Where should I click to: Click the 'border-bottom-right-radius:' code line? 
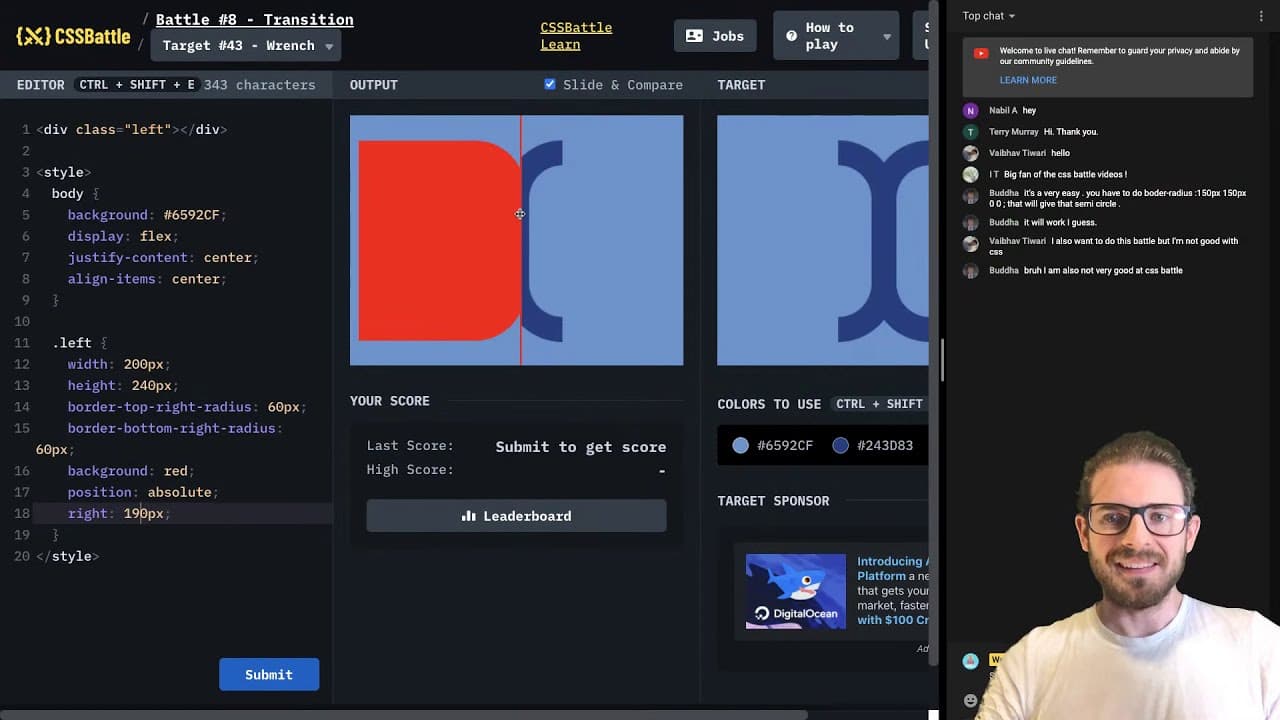[x=175, y=428]
